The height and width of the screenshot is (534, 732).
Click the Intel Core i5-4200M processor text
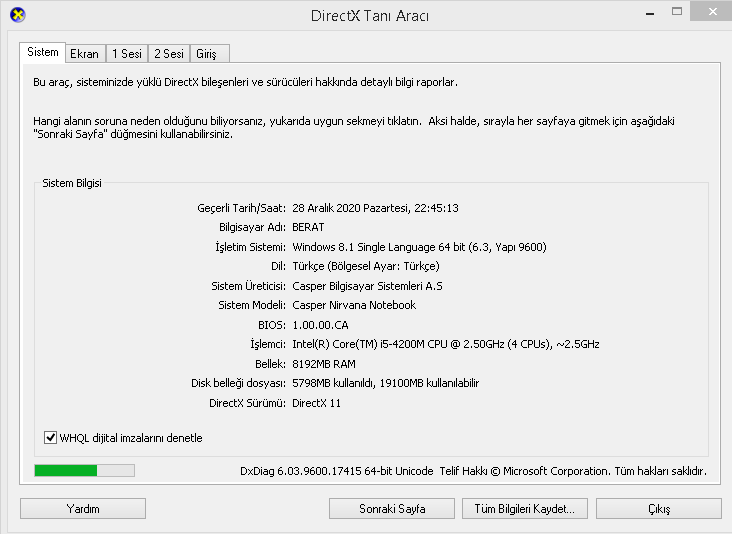coord(446,344)
